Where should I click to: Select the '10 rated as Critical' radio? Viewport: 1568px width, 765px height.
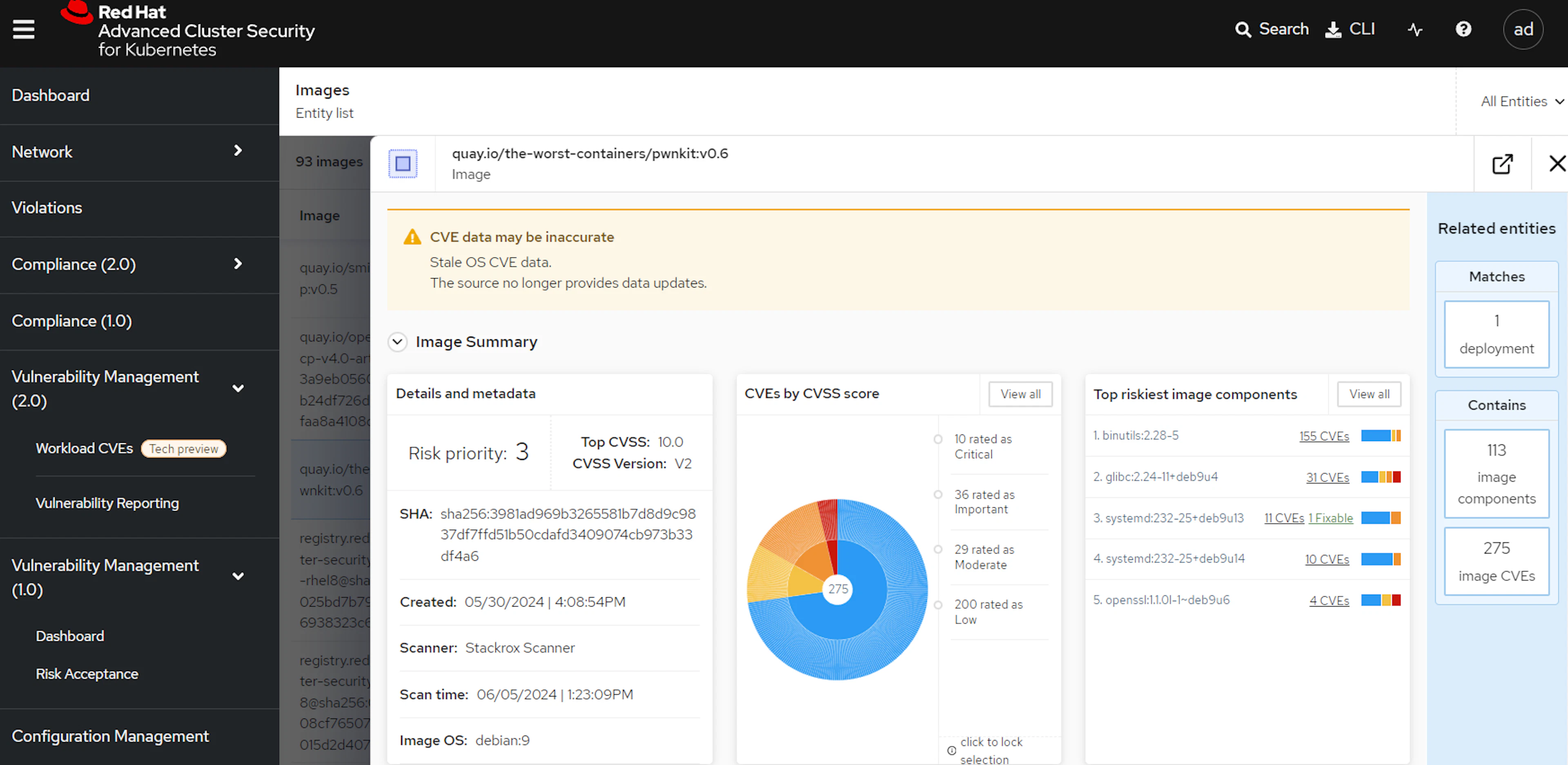[x=938, y=440]
